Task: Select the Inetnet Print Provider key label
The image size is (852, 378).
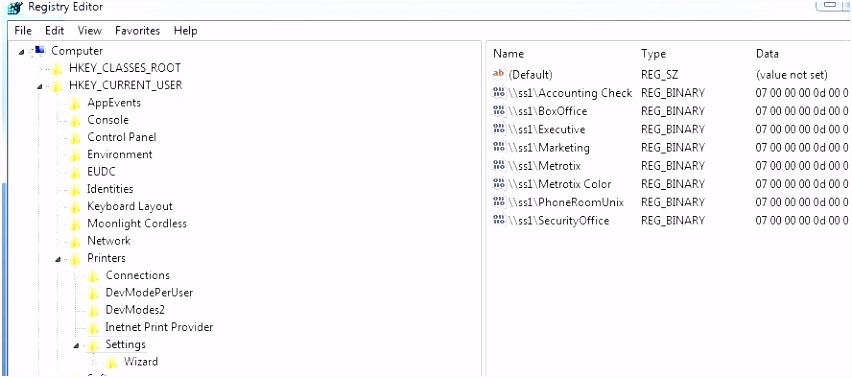Action: [159, 327]
